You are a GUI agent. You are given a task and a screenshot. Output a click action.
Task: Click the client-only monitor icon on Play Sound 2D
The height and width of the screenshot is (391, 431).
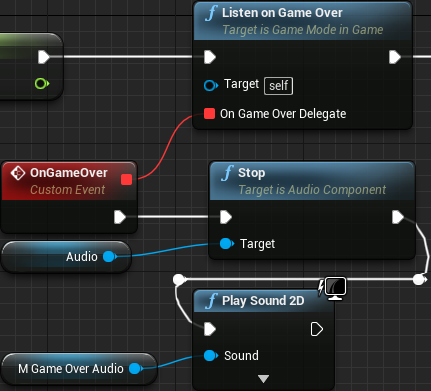click(335, 288)
